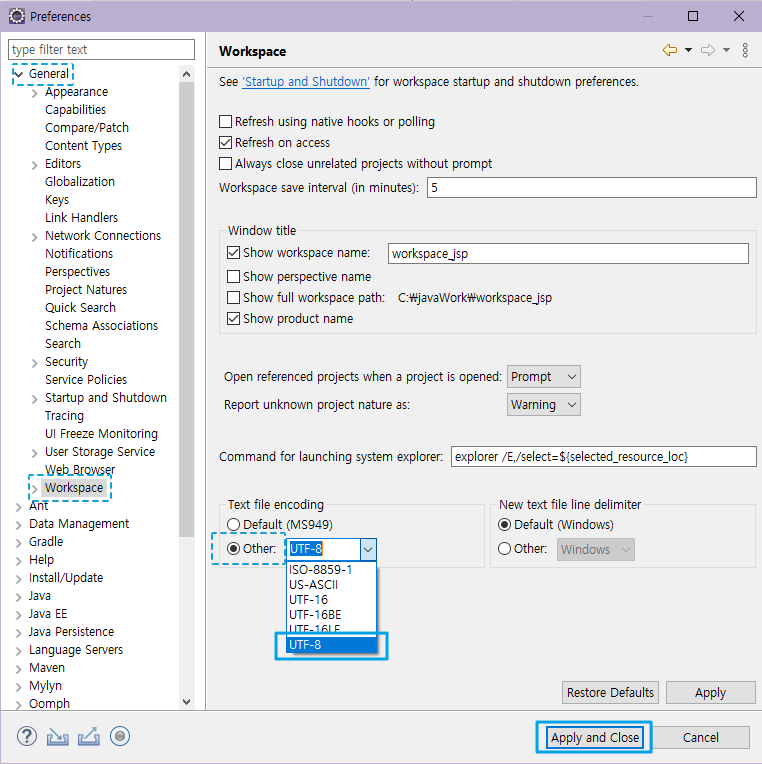Screen dimensions: 762x764
Task: Toggle the encoding combo box arrow
Action: pyautogui.click(x=368, y=550)
